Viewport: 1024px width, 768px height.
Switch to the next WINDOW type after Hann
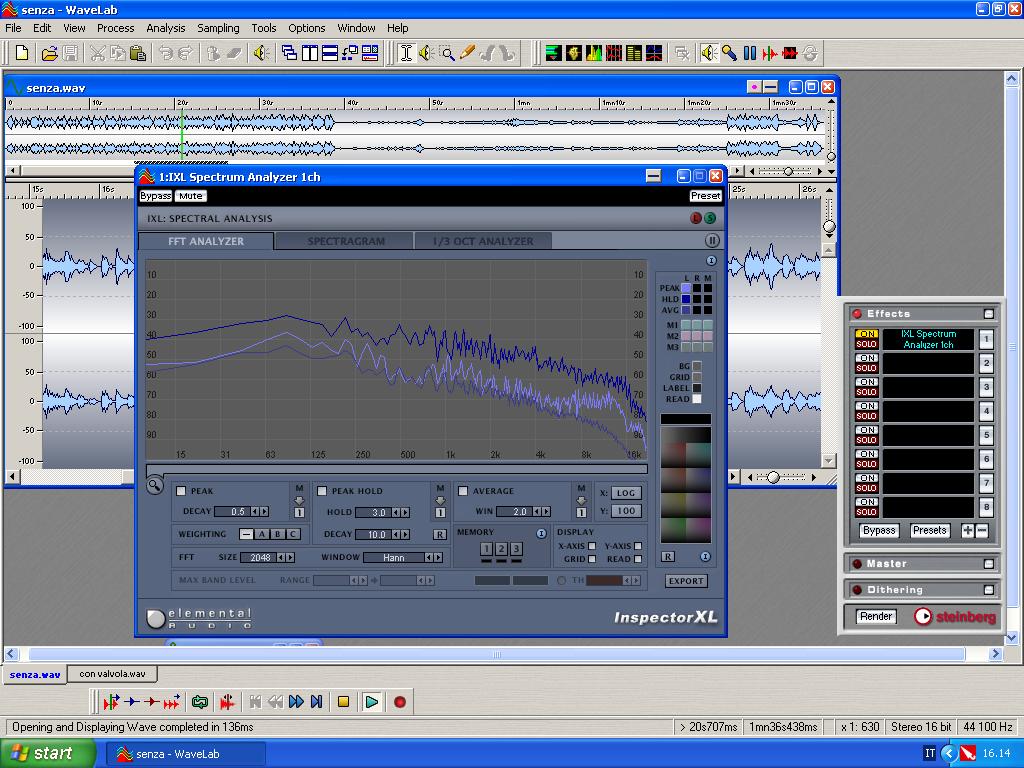point(438,558)
